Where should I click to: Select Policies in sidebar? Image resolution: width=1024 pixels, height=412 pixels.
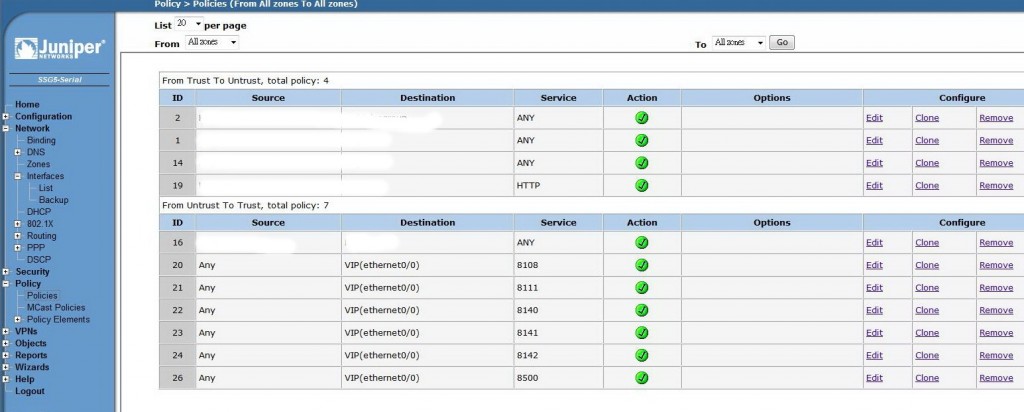(42, 296)
